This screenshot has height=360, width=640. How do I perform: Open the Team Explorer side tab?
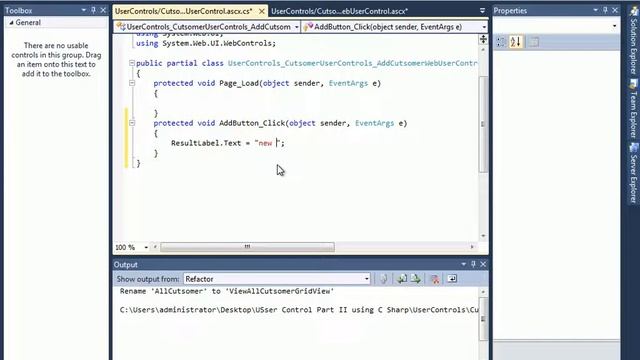633,108
